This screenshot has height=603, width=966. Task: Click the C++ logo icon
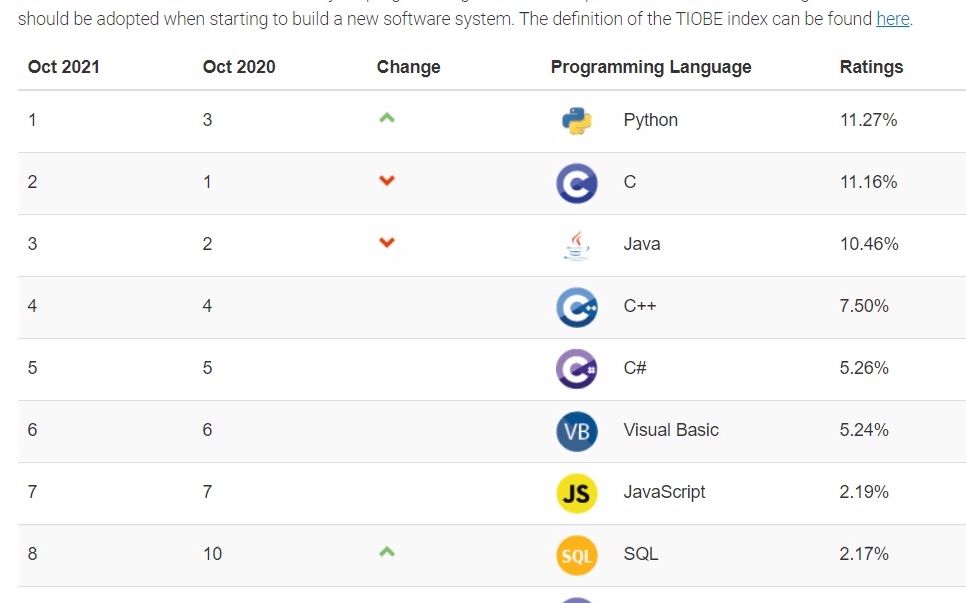(x=577, y=306)
